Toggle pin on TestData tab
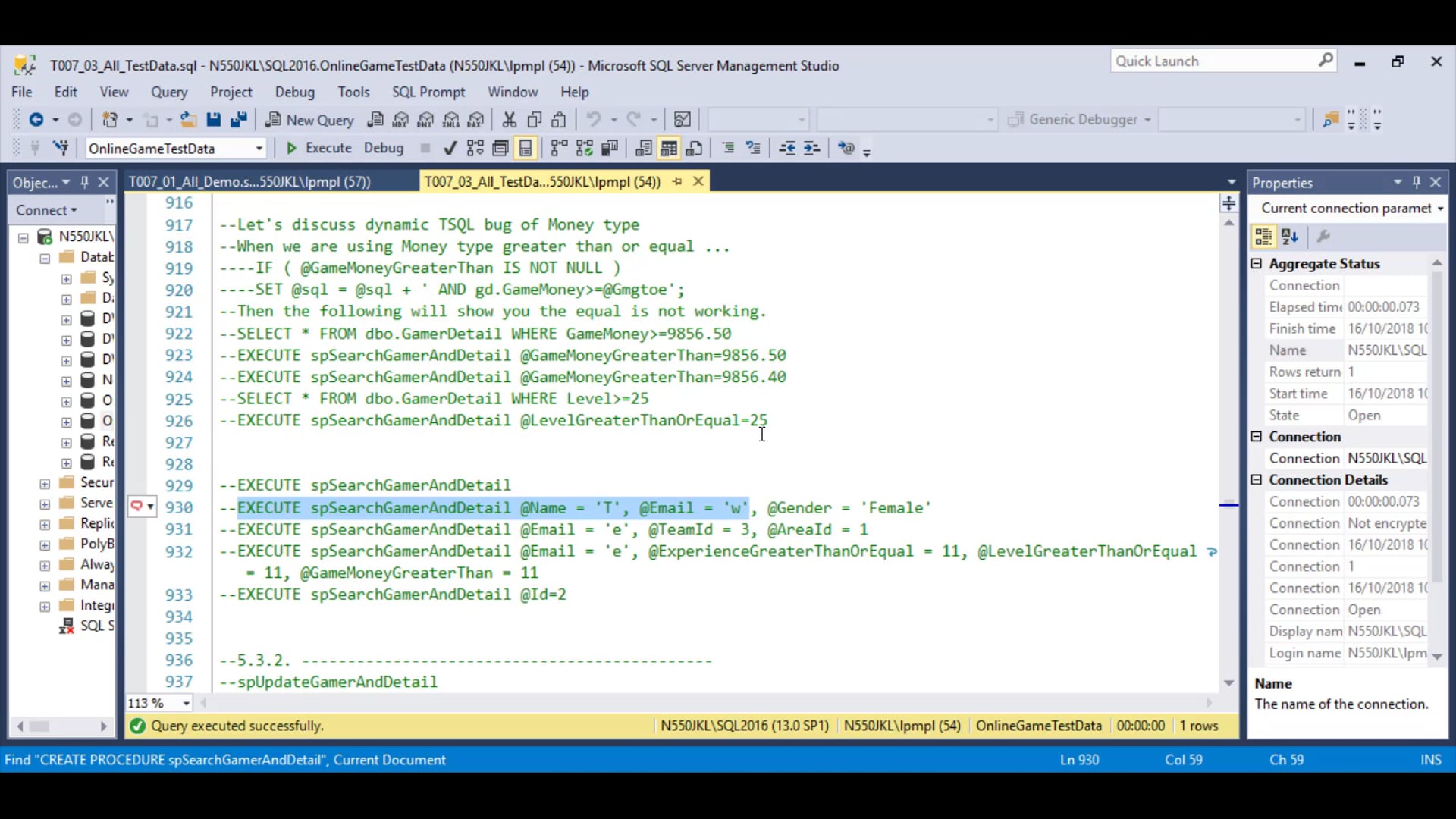The image size is (1456, 819). 677,181
